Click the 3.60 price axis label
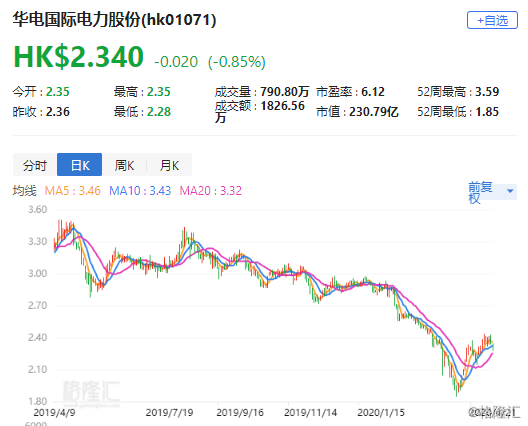Image resolution: width=528 pixels, height=426 pixels. click(x=37, y=209)
